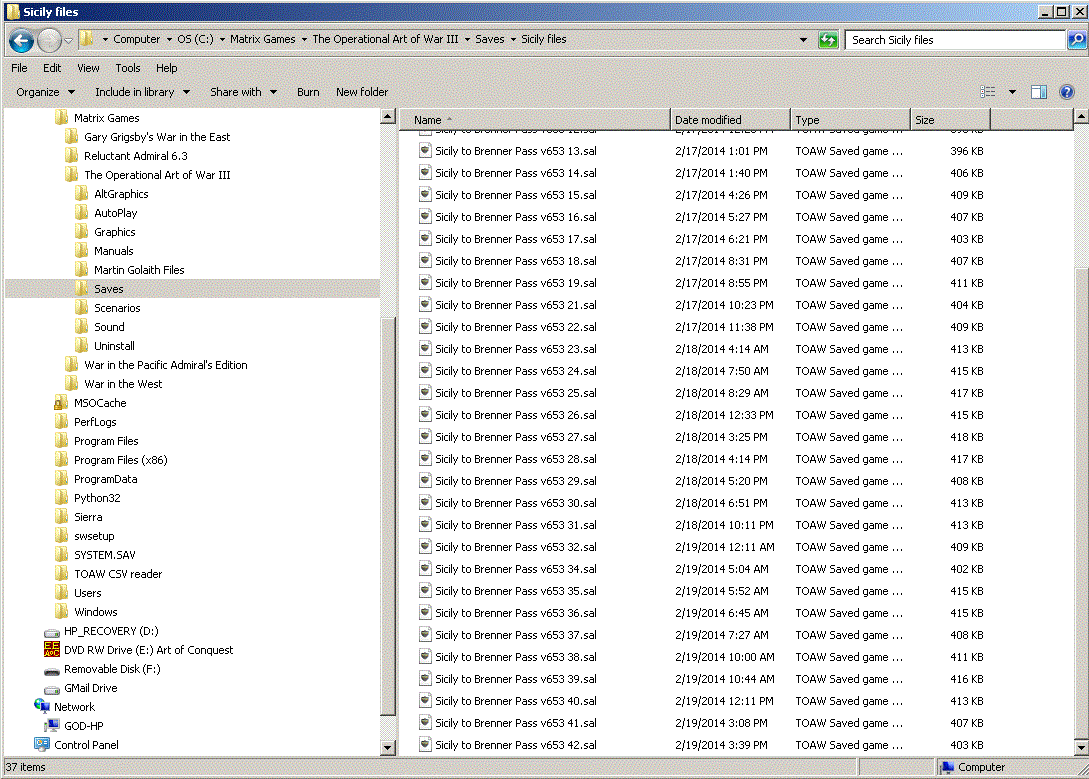Open the Share with dropdown
This screenshot has width=1089, height=779.
click(244, 92)
